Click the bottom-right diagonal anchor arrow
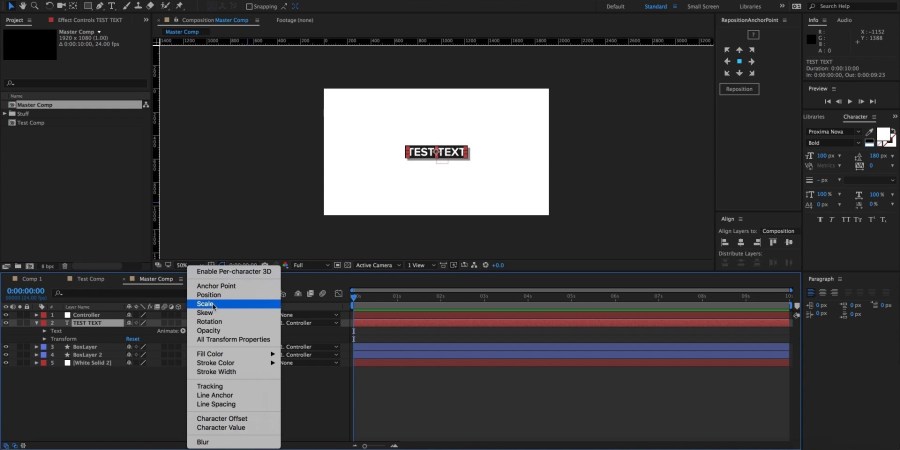The width and height of the screenshot is (900, 450). [x=751, y=73]
